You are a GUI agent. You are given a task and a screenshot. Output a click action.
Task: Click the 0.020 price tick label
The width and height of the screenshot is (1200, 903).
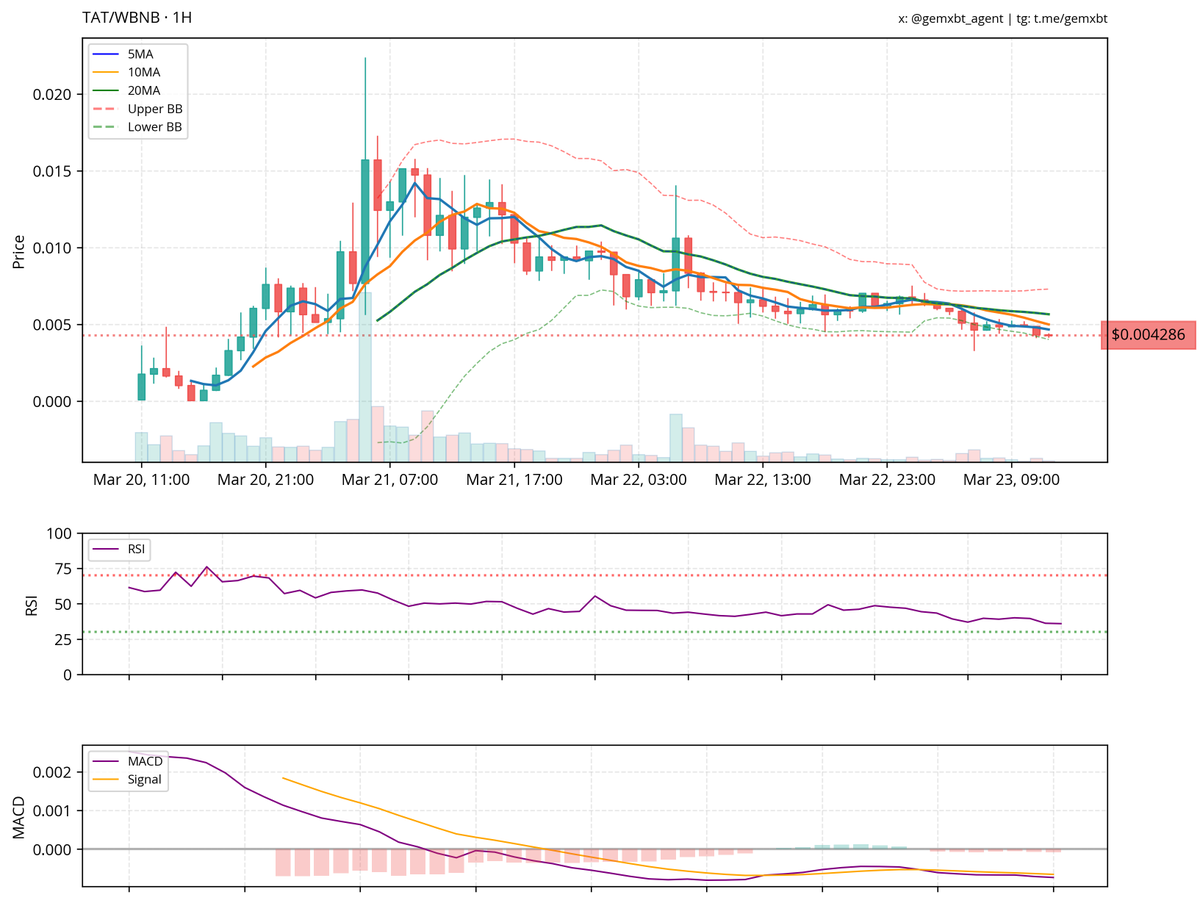[52, 94]
